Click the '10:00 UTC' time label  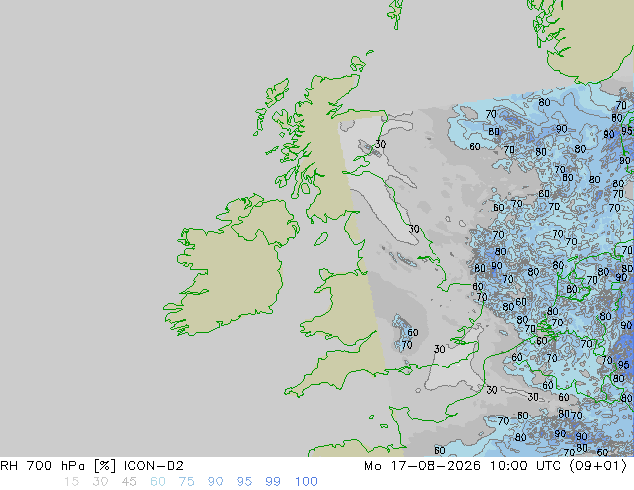click(525, 466)
